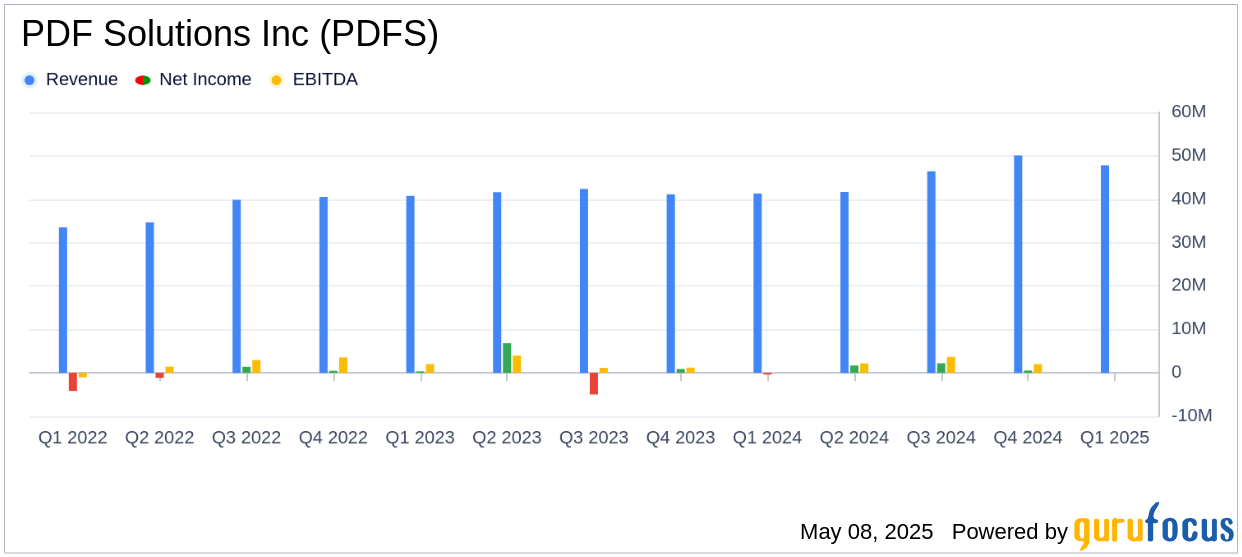Viewport: 1242px width, 557px height.
Task: Click the Q1 2022 red net income bar
Action: 73,382
